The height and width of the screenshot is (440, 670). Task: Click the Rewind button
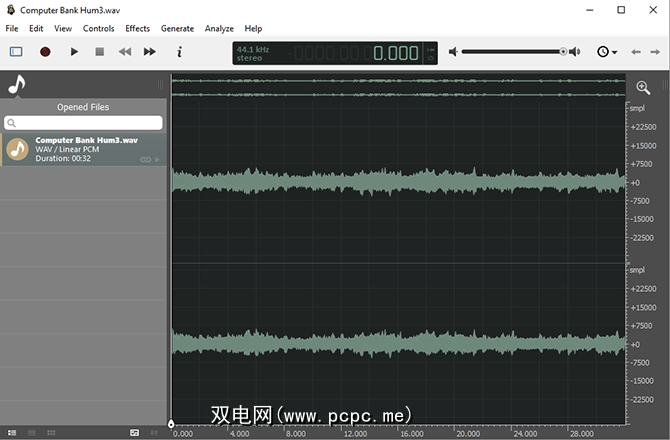coord(125,52)
